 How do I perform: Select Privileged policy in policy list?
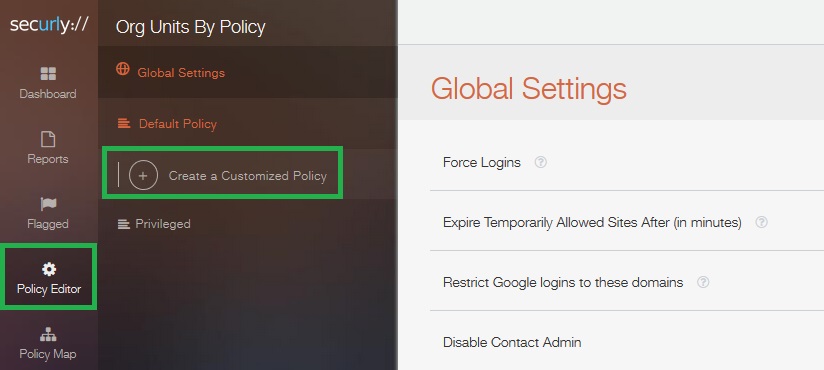coord(163,224)
